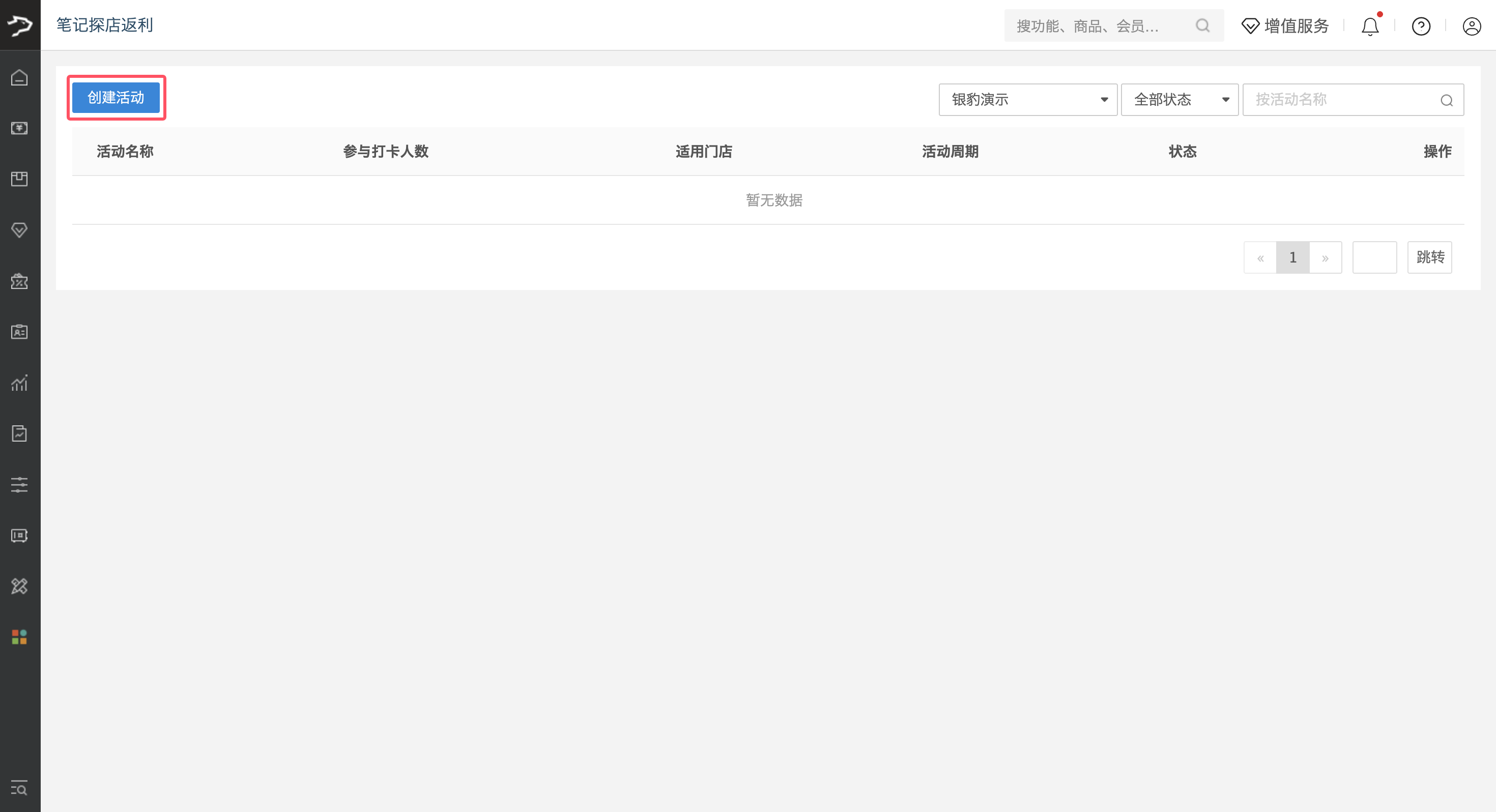Open the chart analytics icon in sidebar
The width and height of the screenshot is (1496, 812).
click(x=19, y=383)
